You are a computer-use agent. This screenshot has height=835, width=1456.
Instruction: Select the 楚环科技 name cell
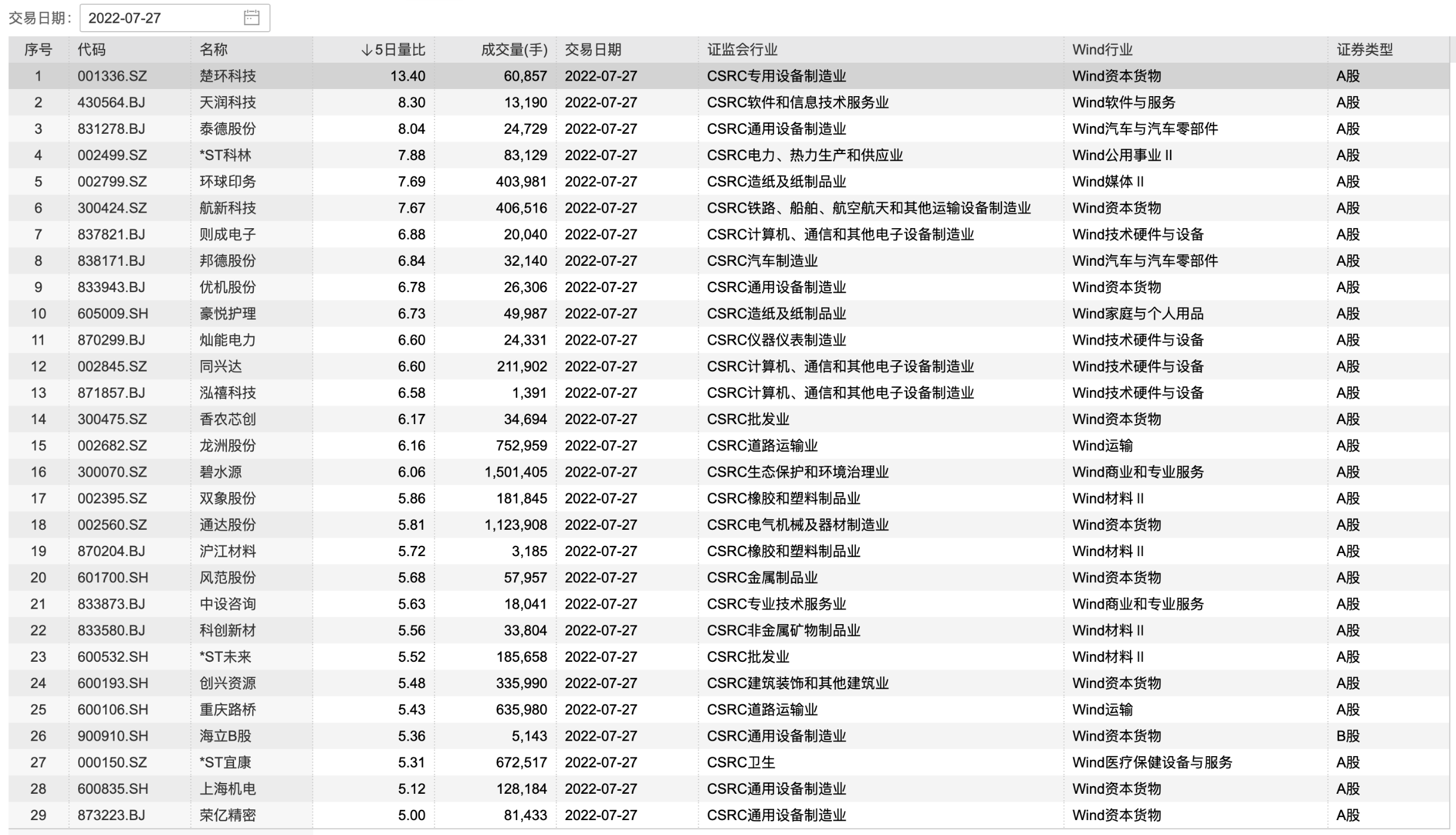pyautogui.click(x=228, y=76)
